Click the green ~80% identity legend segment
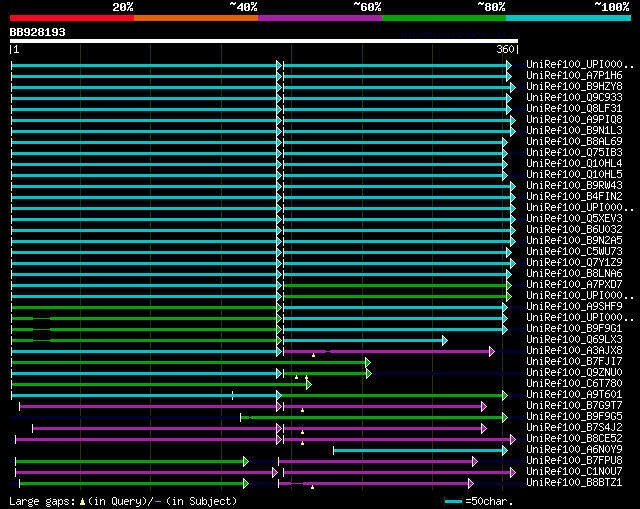Screen dimensions: 640x509 pos(444,18)
